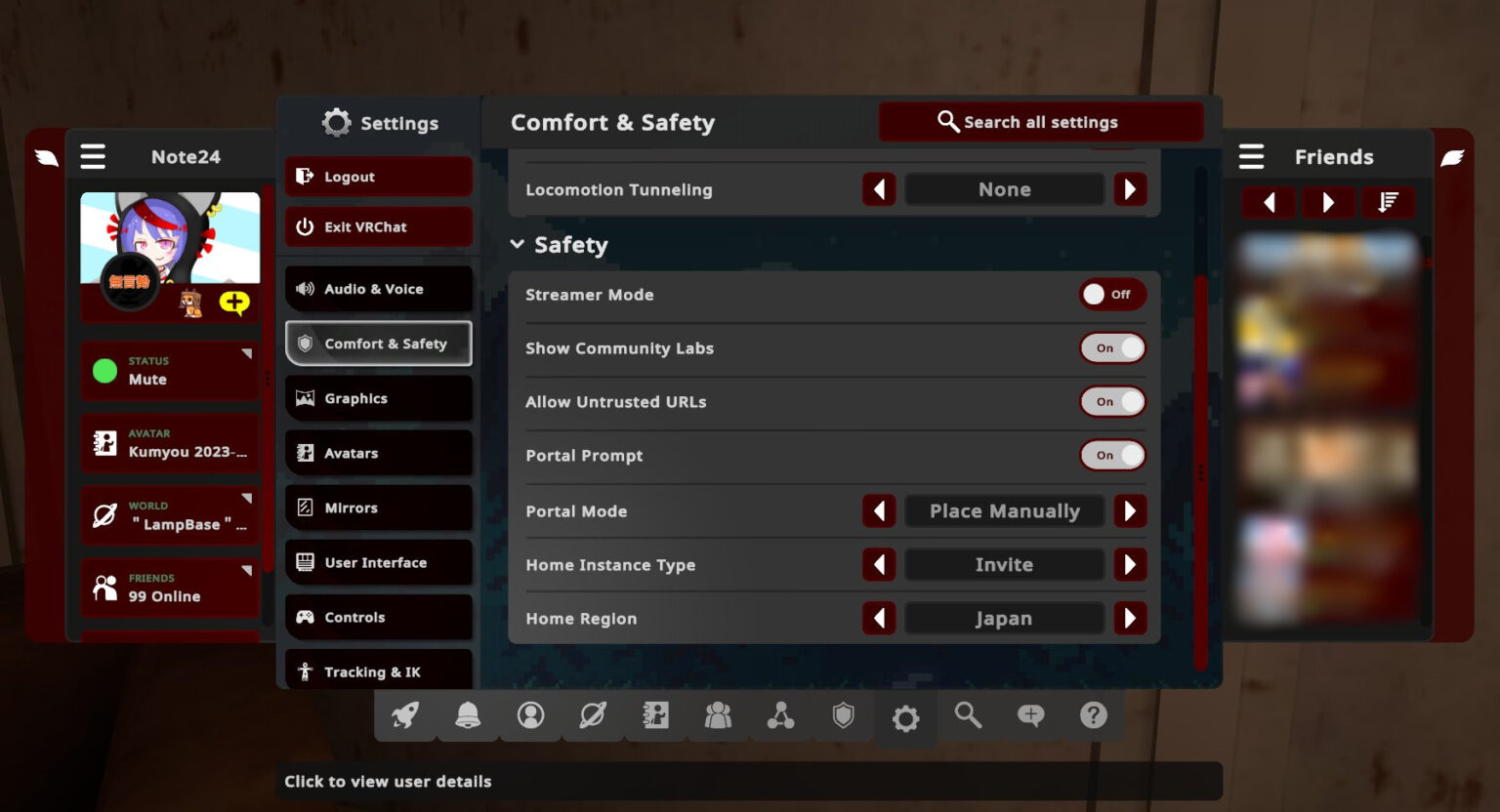This screenshot has height=812, width=1500.
Task: Collapse the Safety section
Action: (x=518, y=244)
